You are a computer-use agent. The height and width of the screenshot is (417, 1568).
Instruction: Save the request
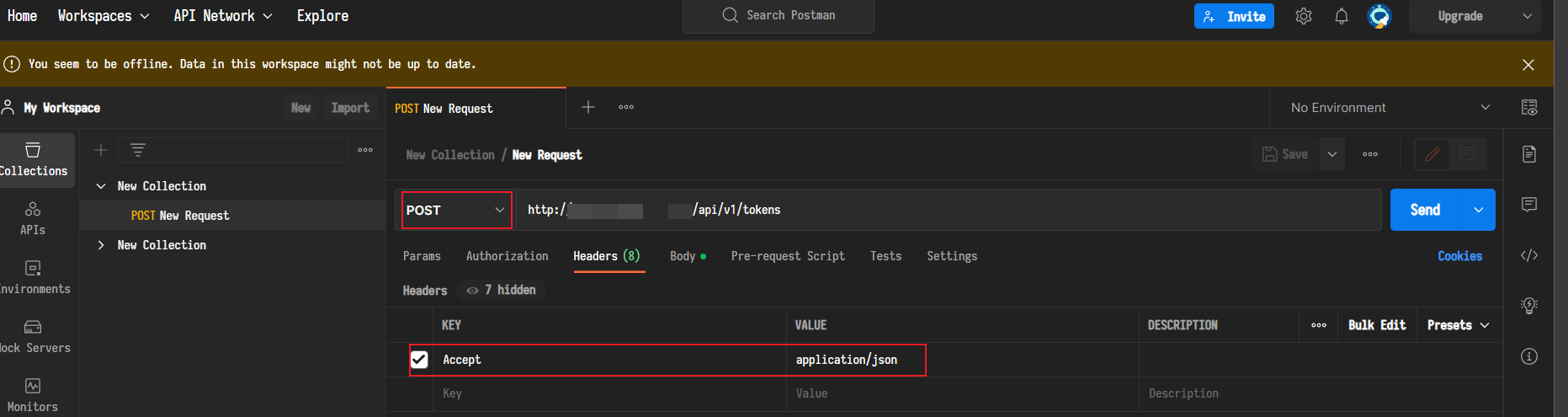coord(1286,154)
